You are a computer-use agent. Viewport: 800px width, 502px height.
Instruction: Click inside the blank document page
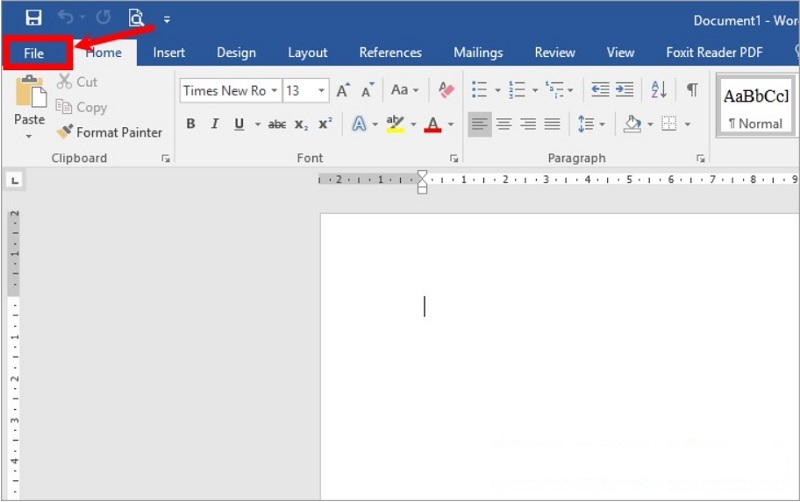pyautogui.click(x=560, y=350)
